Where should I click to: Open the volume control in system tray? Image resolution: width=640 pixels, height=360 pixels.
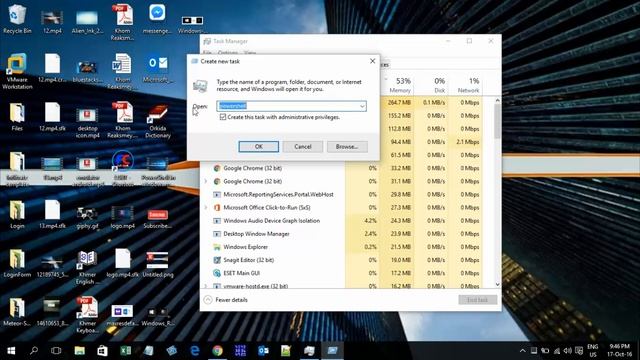(x=567, y=351)
